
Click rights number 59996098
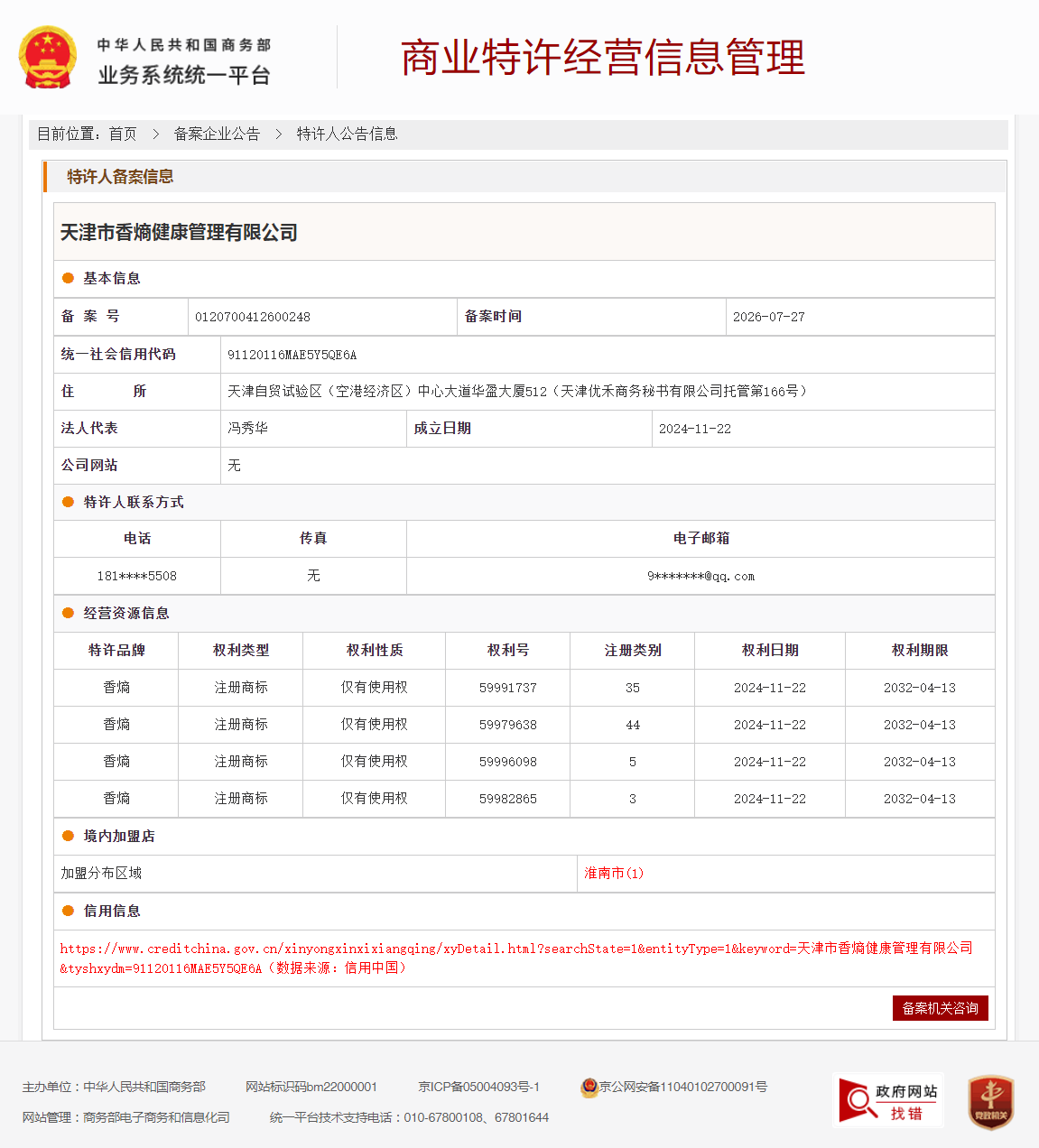click(x=508, y=762)
